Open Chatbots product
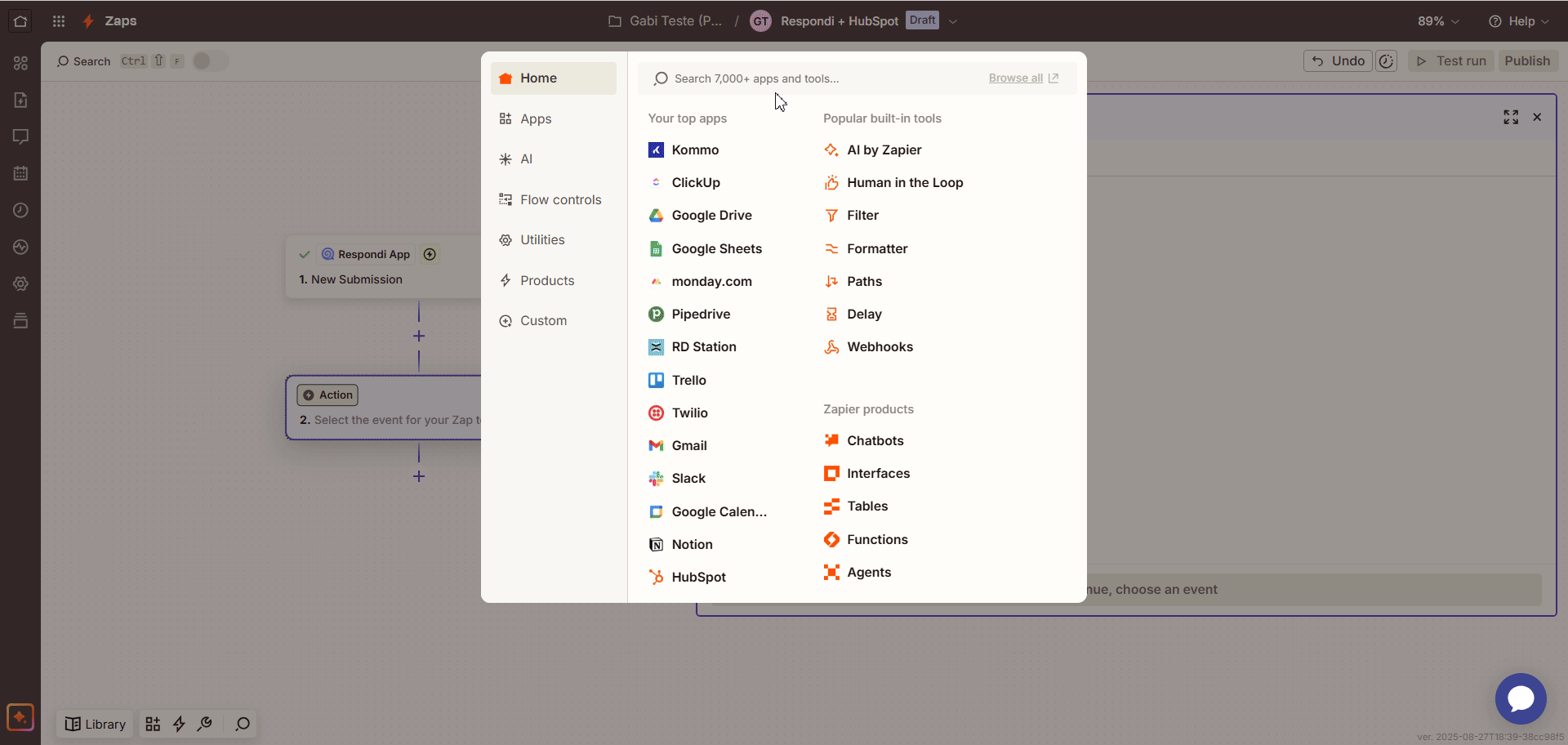The height and width of the screenshot is (745, 1568). tap(864, 441)
